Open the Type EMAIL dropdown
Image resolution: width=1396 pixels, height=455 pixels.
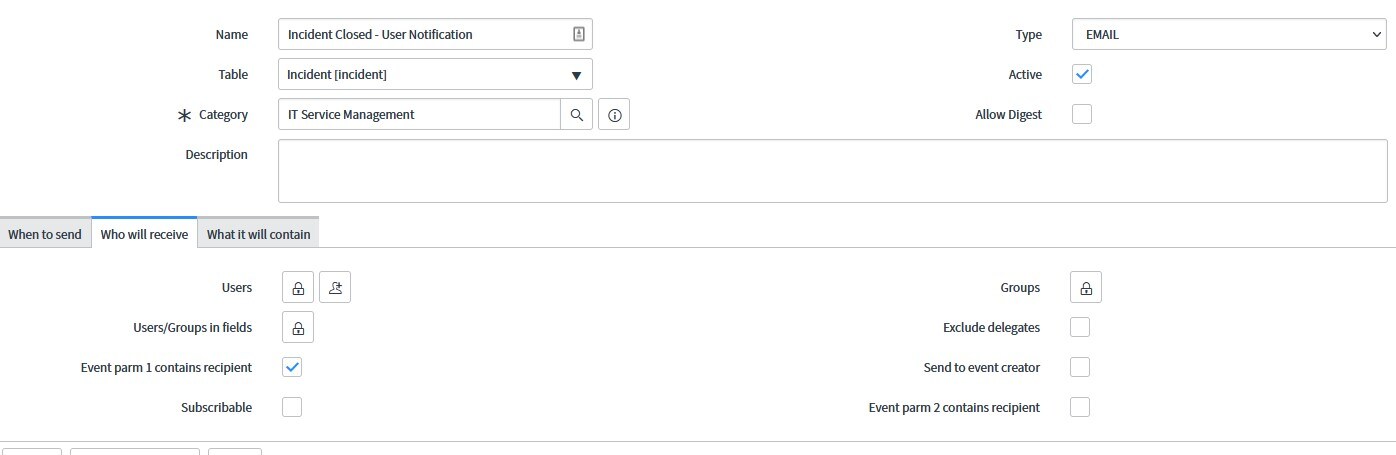[1229, 34]
